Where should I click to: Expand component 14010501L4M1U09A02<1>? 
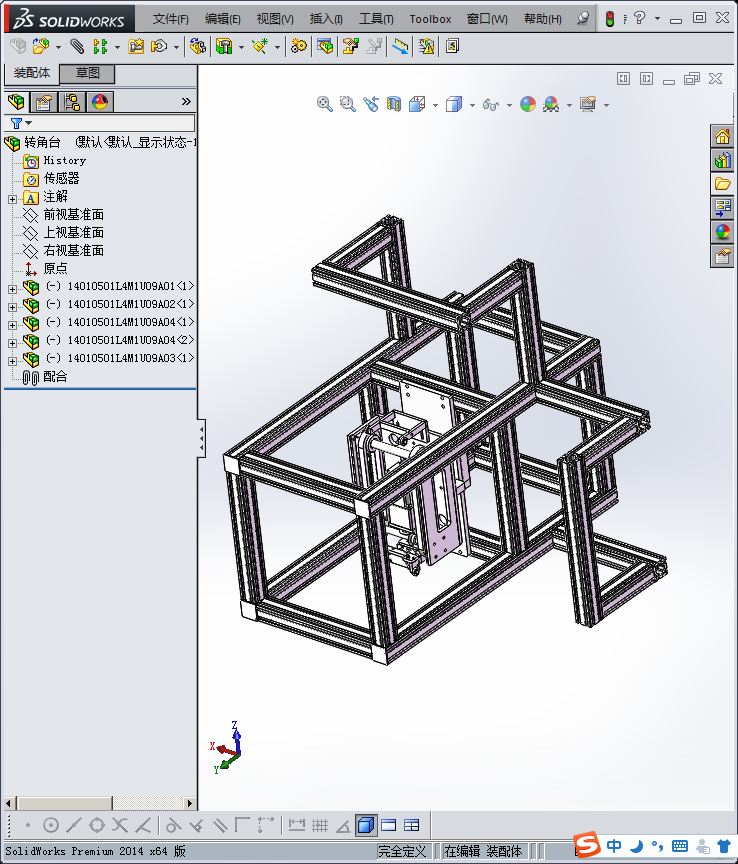coord(12,307)
